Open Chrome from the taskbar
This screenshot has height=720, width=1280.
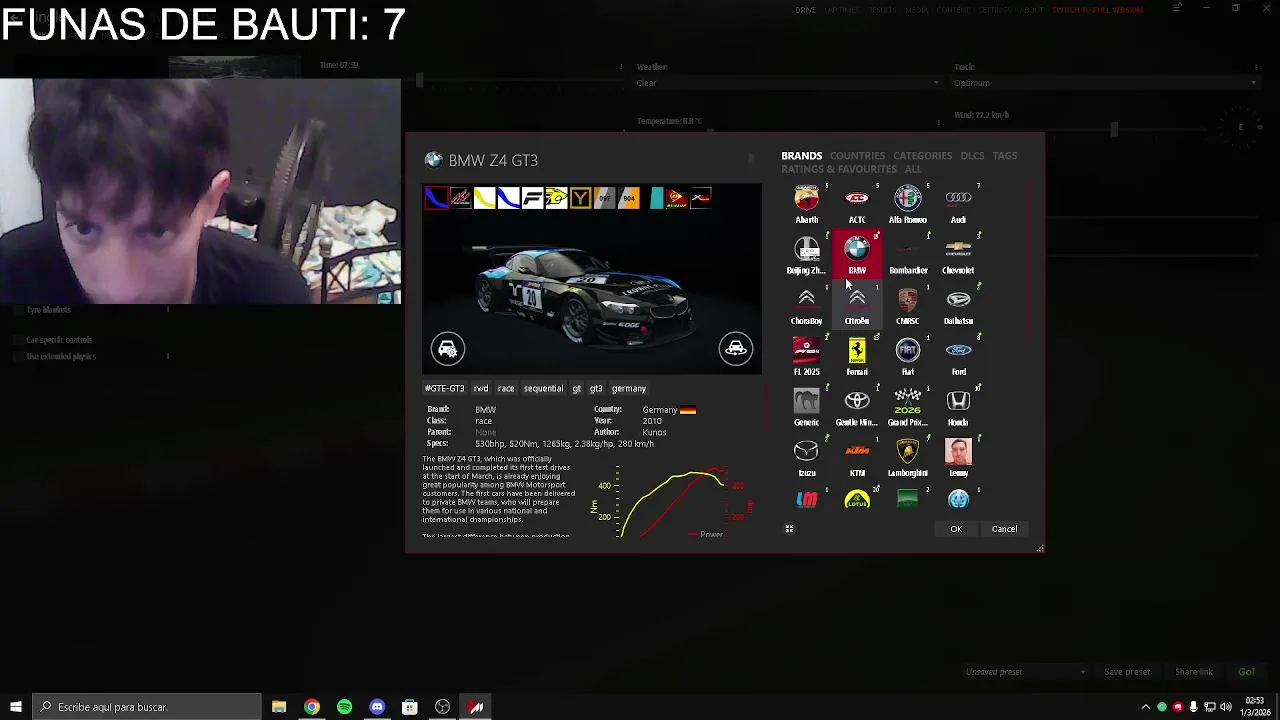[312, 707]
